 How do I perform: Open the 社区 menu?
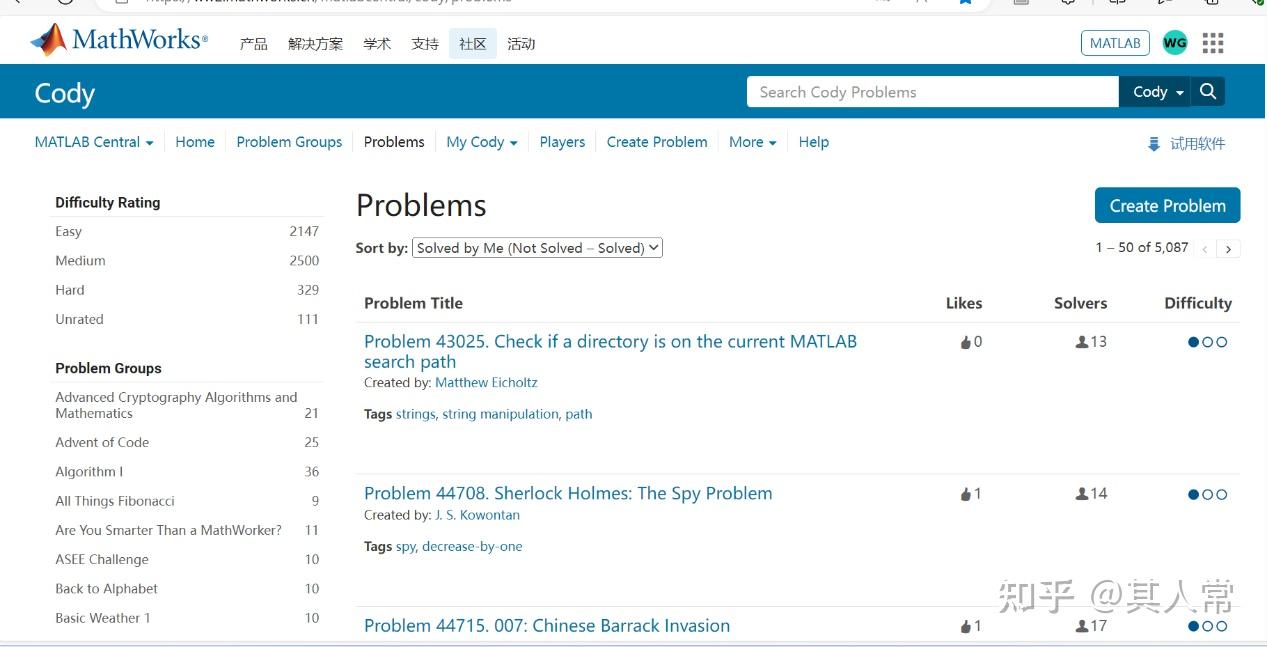click(x=473, y=44)
